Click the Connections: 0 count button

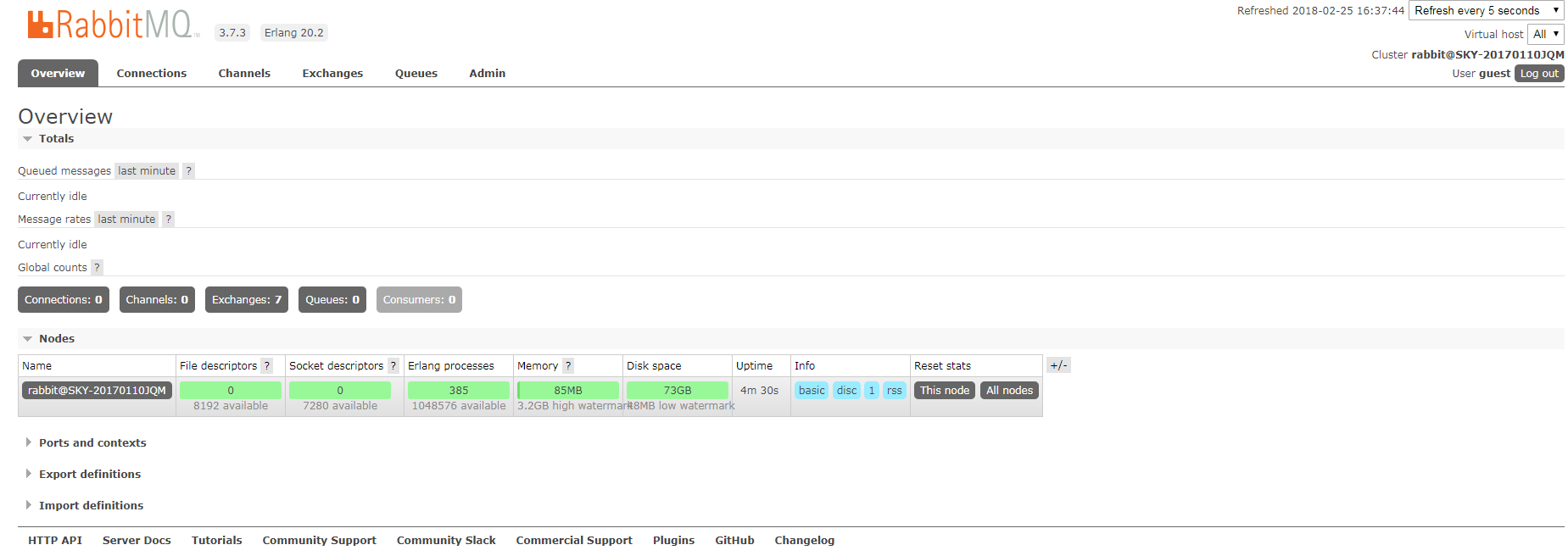coord(64,300)
